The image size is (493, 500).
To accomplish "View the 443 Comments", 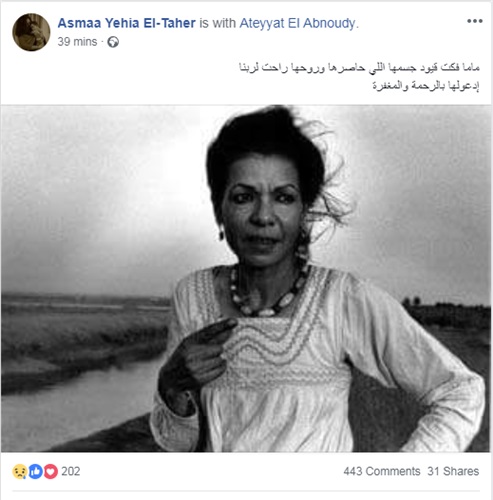I will pos(382,471).
